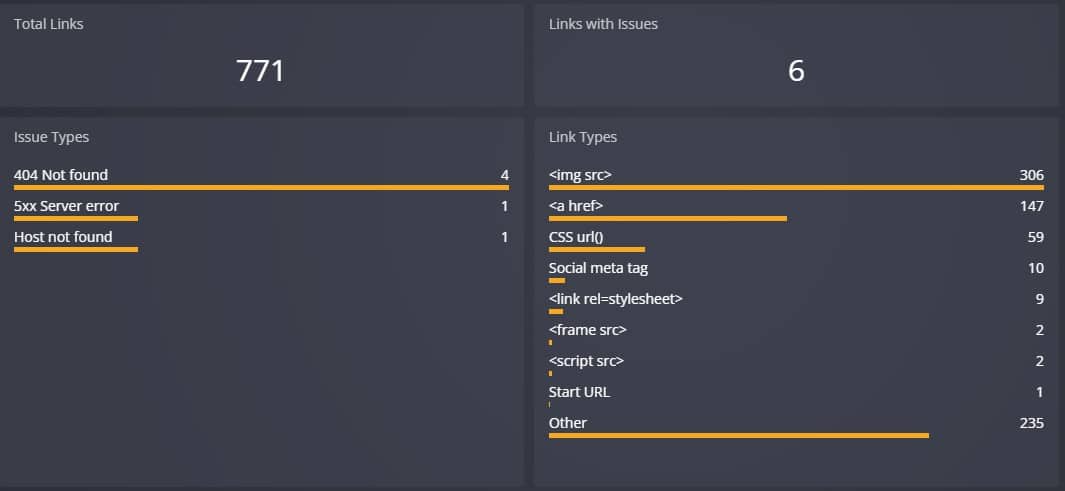Click the count 10 beside Social meta tag
This screenshot has width=1065, height=491.
1036,268
